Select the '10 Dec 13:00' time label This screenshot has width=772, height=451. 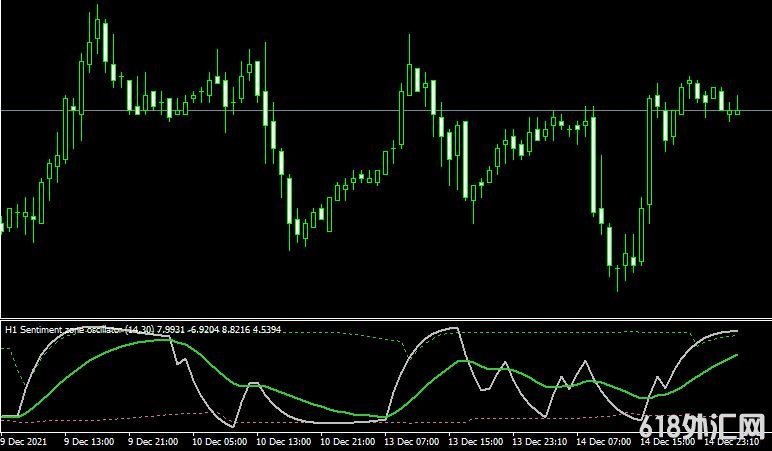[284, 442]
